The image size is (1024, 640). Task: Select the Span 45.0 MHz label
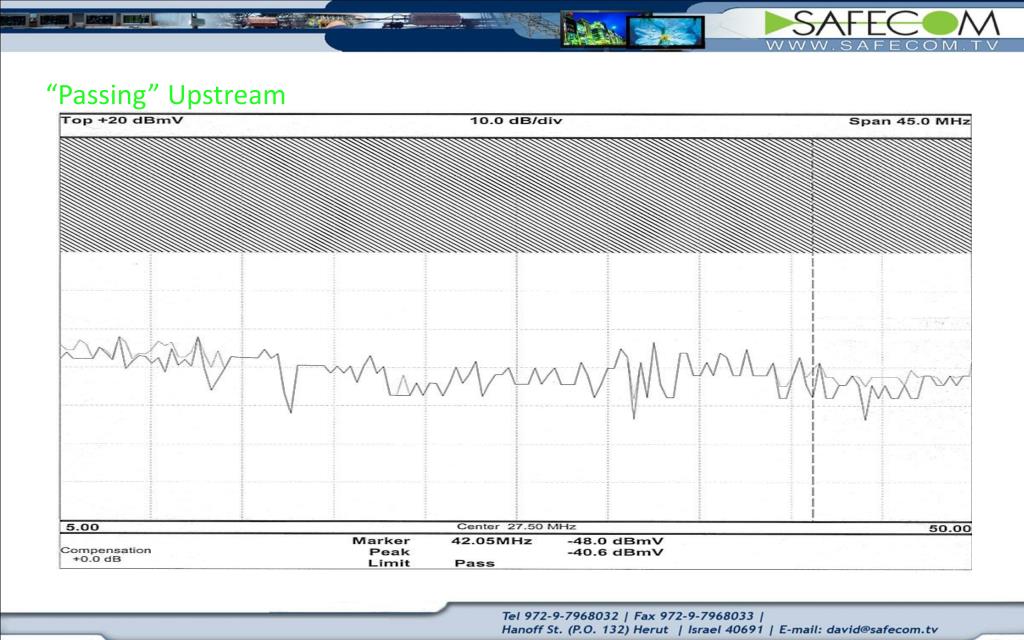pos(909,121)
